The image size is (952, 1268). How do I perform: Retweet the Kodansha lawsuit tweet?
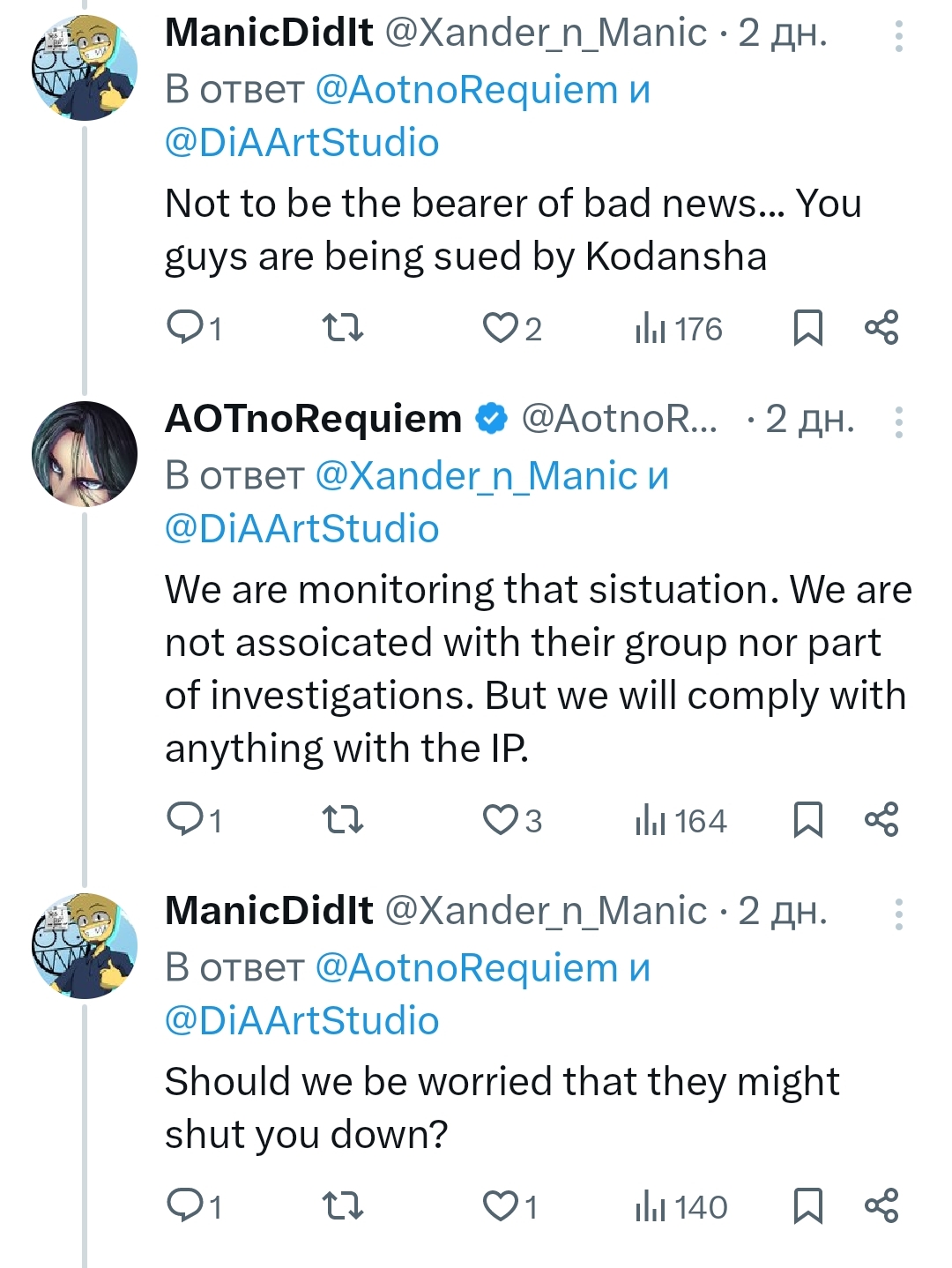click(x=342, y=328)
